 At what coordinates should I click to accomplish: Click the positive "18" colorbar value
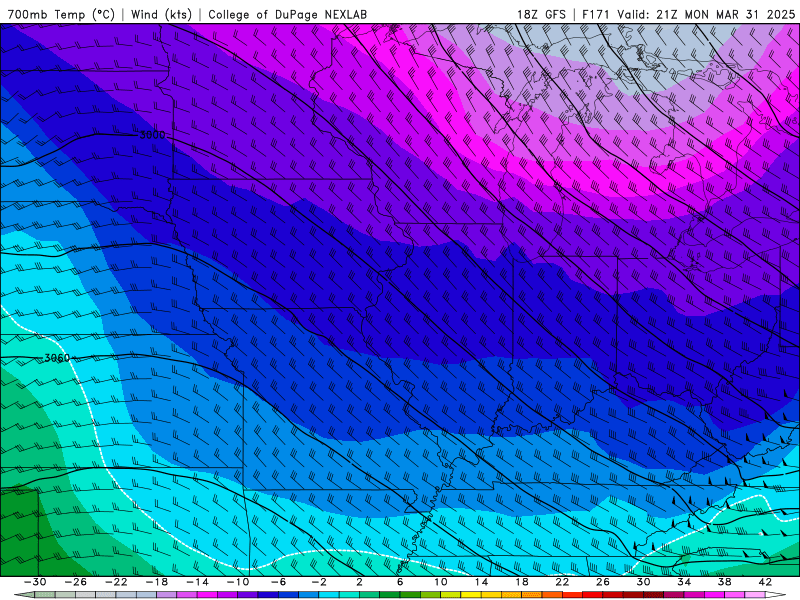(x=521, y=582)
